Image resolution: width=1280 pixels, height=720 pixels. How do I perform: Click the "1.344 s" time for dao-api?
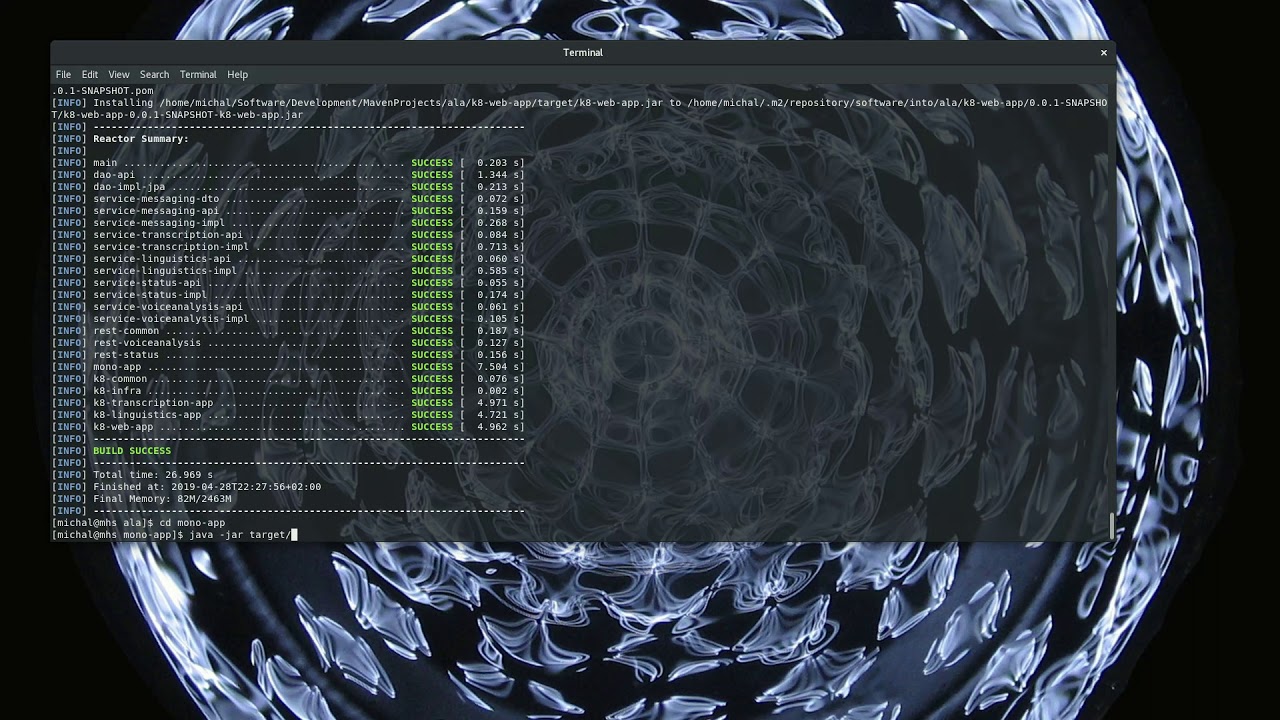498,175
